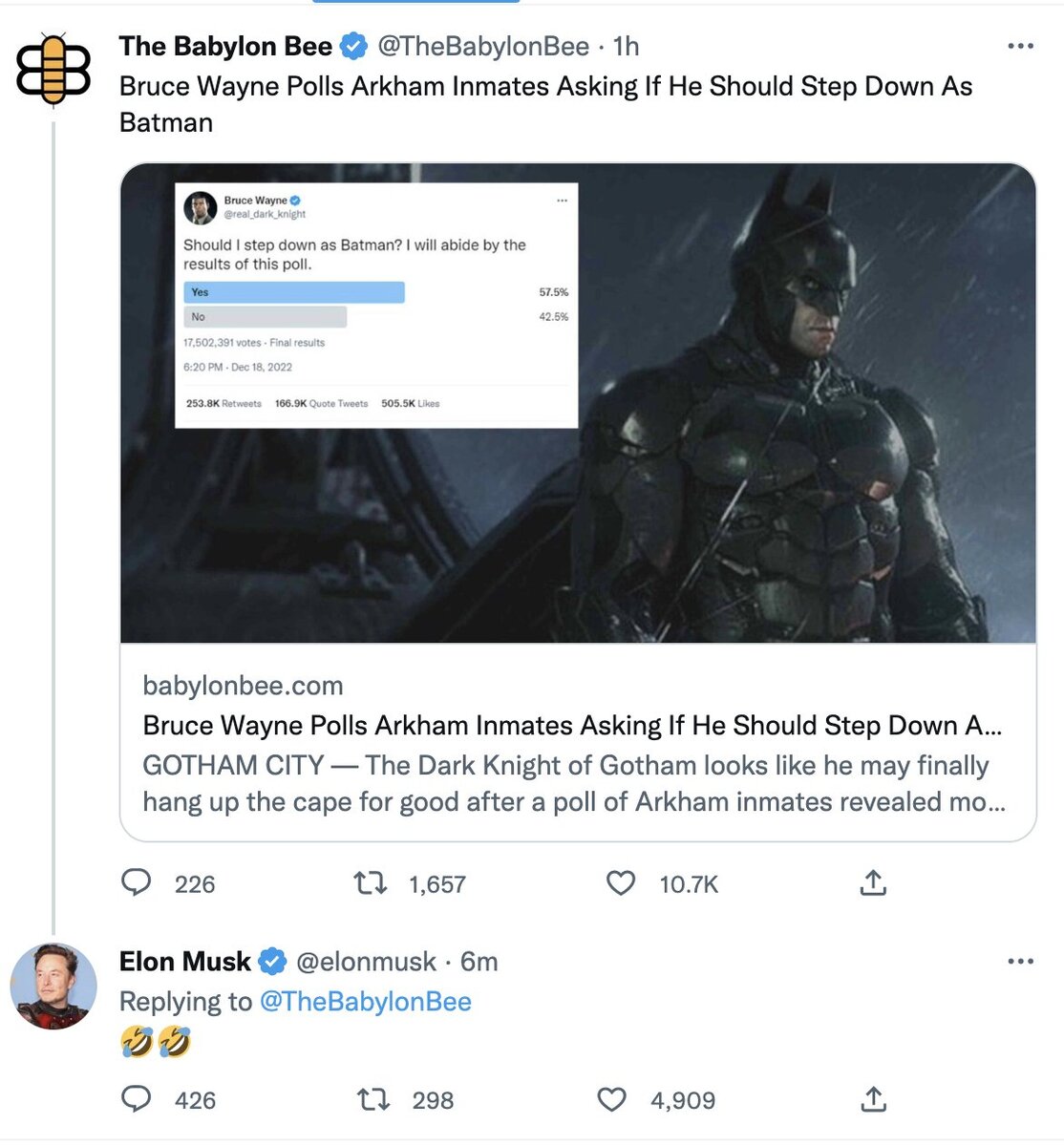Click the 1h timestamp on Babylon Bee tweet
Image resolution: width=1064 pixels, height=1146 pixels.
point(626,46)
